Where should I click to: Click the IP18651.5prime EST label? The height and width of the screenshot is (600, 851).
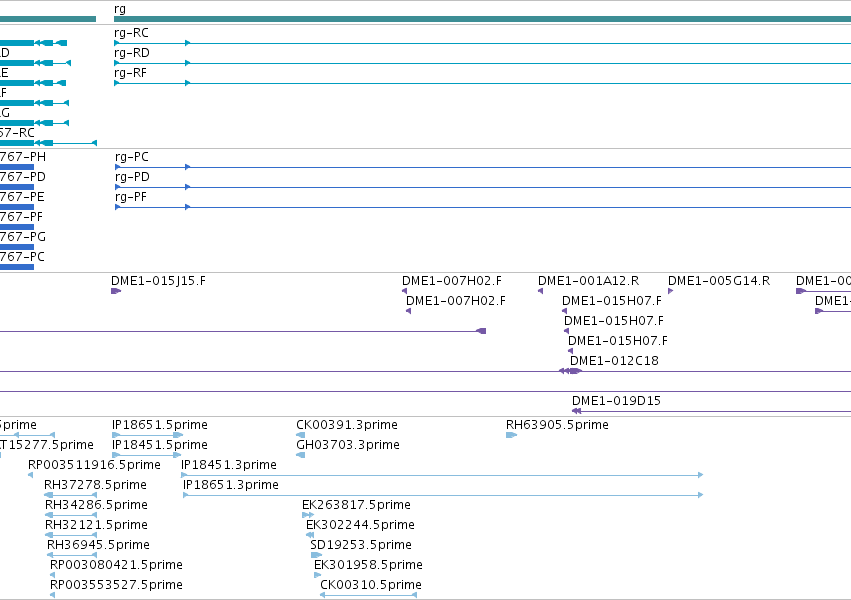[160, 425]
